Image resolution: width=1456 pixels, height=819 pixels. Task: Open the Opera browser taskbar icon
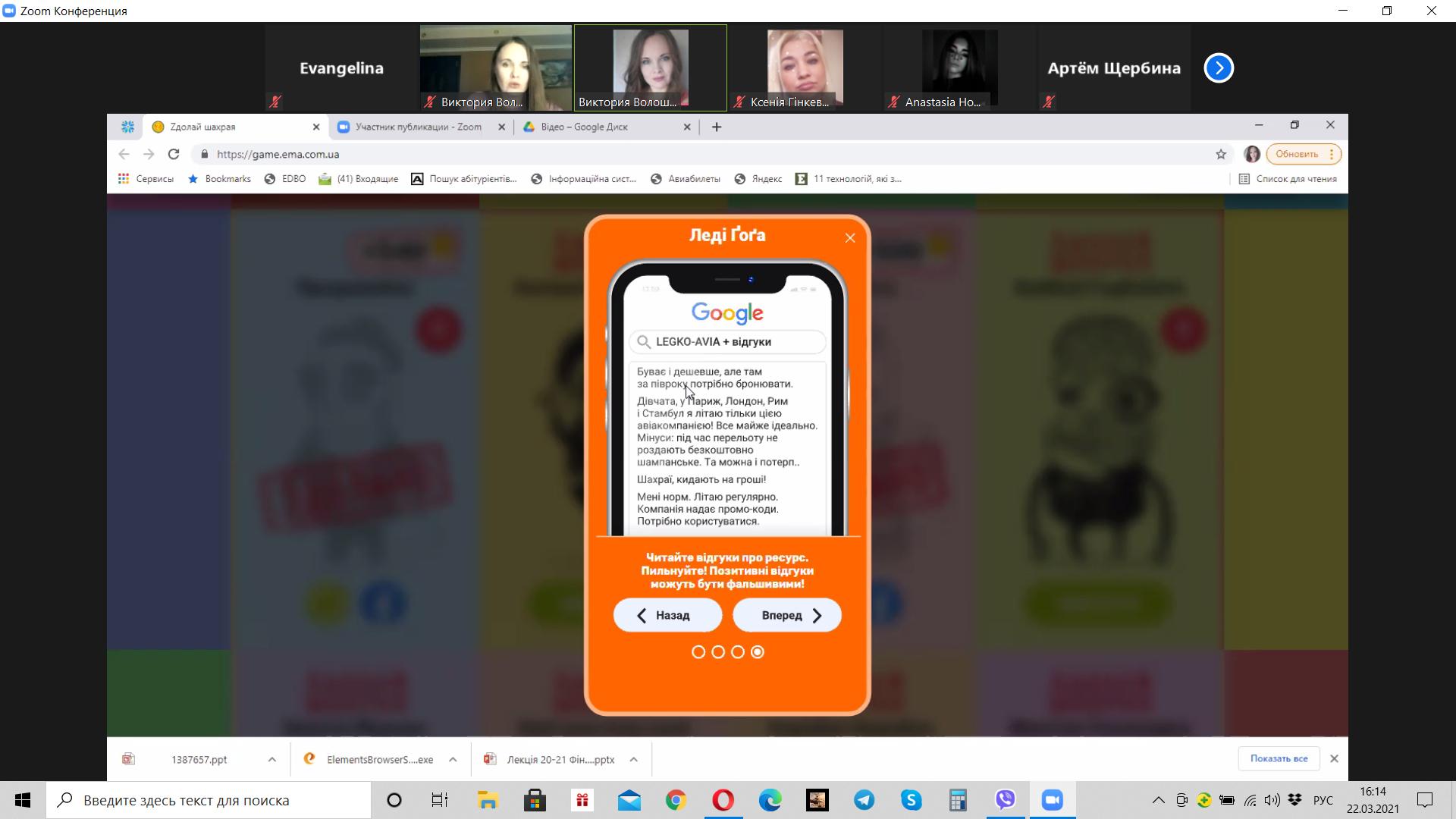pos(723,800)
